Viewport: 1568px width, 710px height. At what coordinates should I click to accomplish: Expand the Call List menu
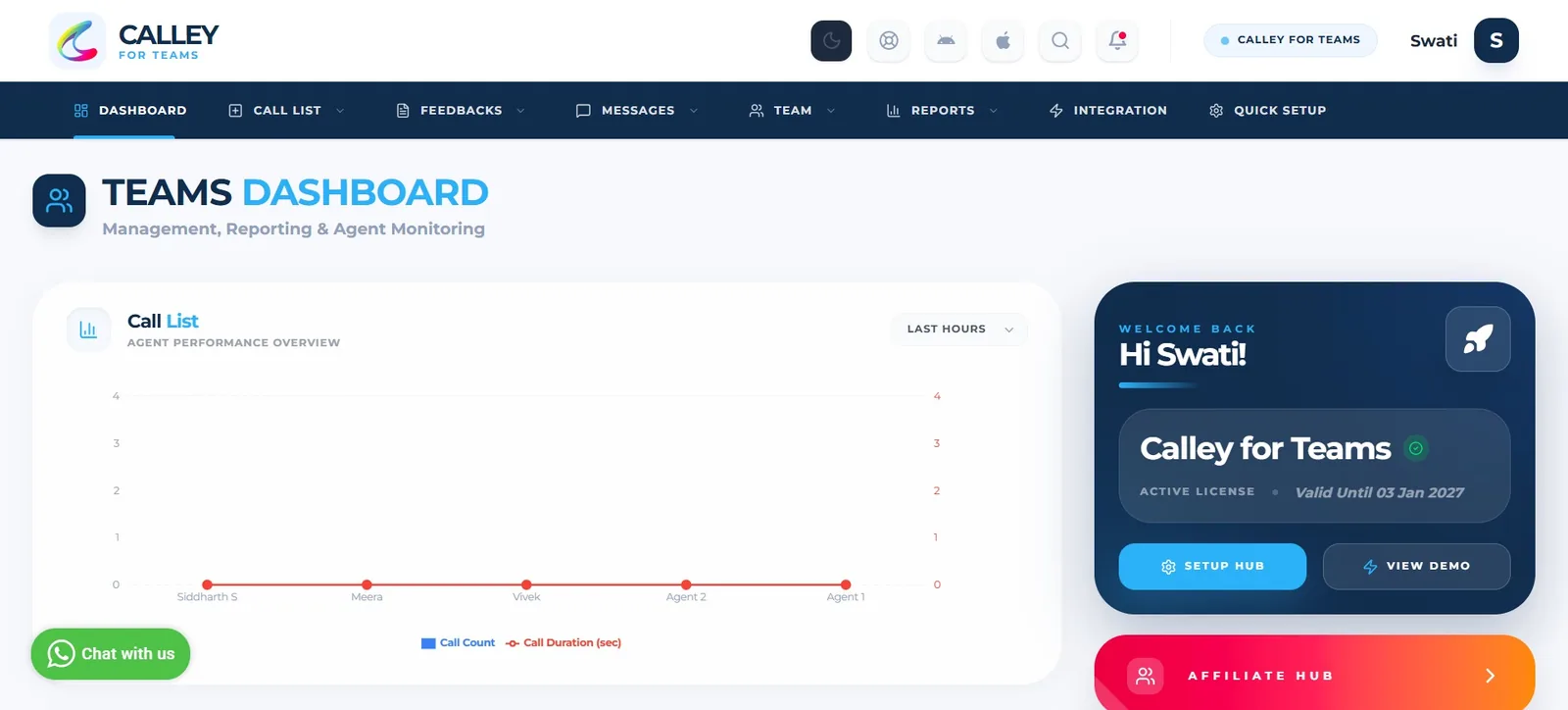pos(286,110)
